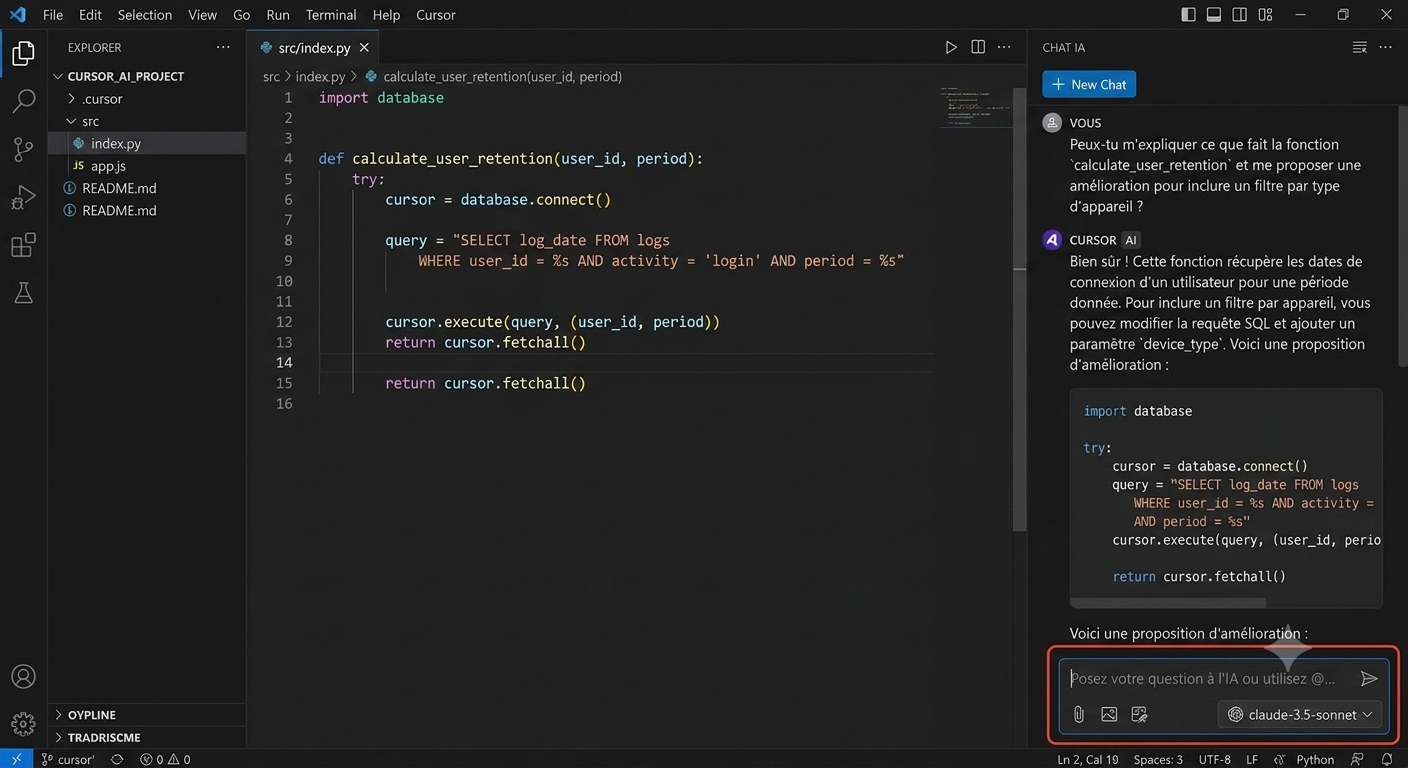Open the editor more actions ellipsis
The width and height of the screenshot is (1408, 768).
(x=1004, y=47)
